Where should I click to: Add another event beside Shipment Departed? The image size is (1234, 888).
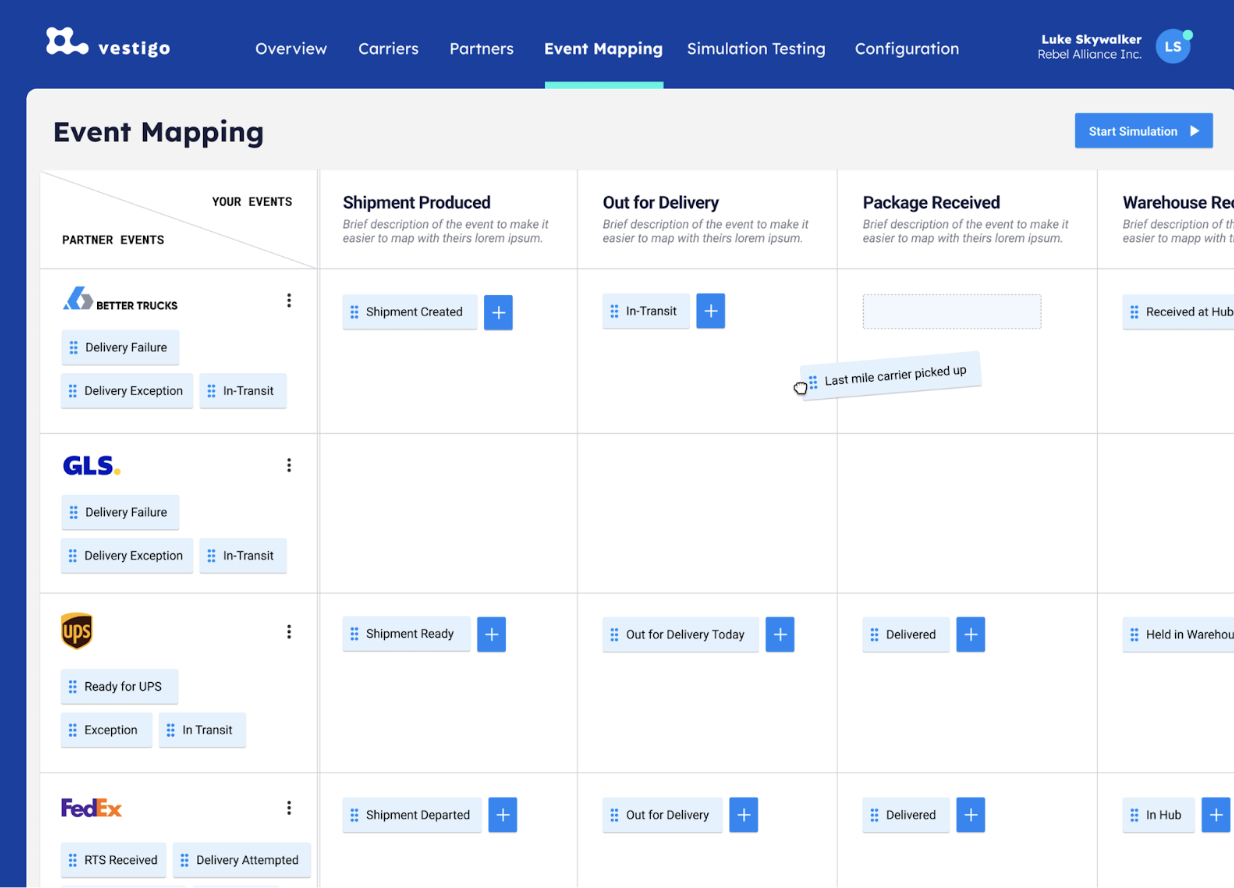(502, 815)
